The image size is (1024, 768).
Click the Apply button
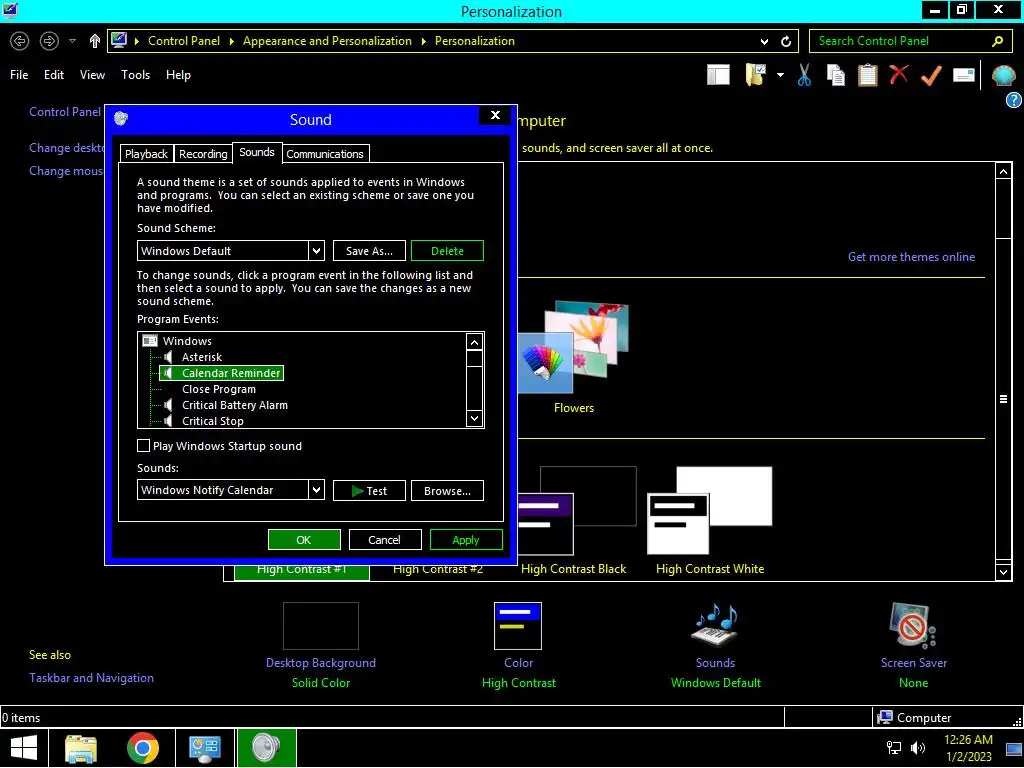[466, 540]
